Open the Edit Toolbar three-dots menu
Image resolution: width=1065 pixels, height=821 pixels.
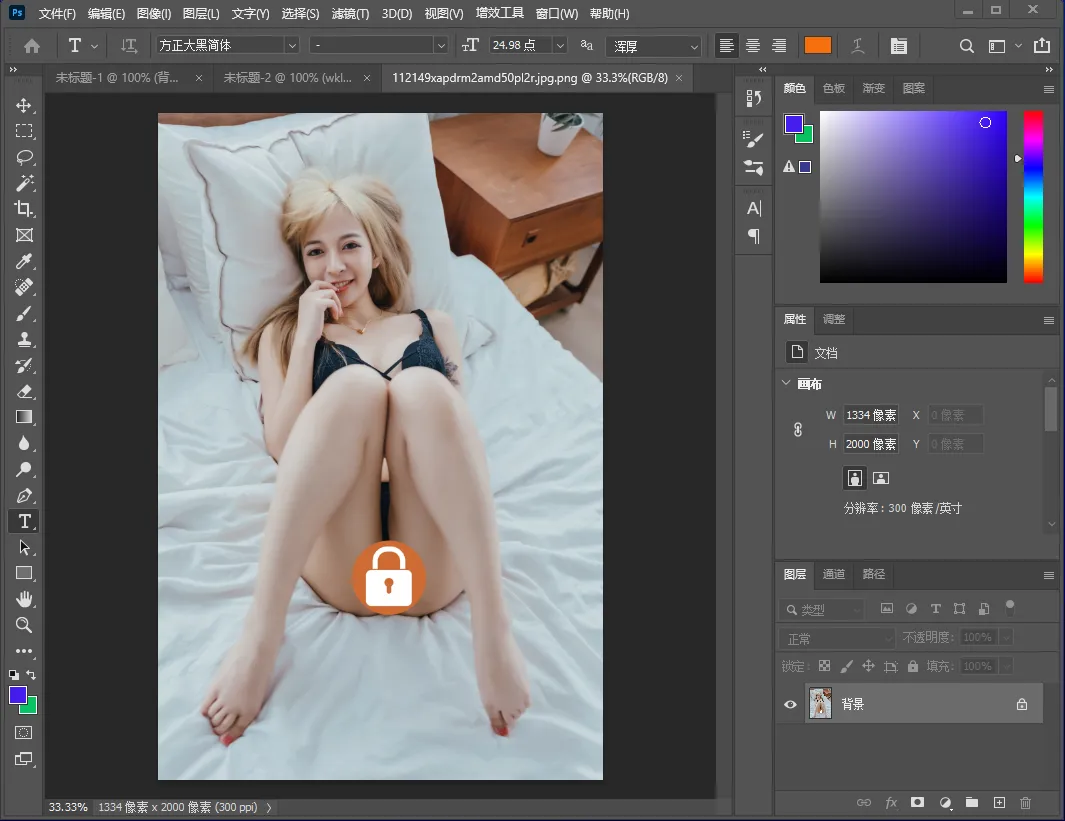click(24, 651)
